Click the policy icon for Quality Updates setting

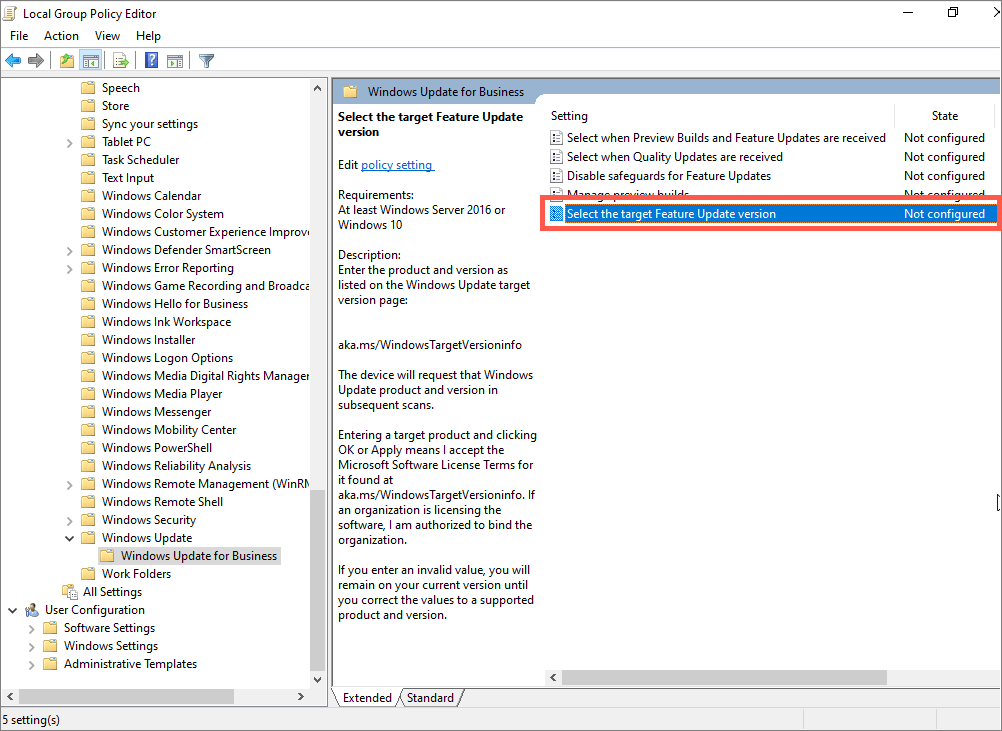pos(556,157)
